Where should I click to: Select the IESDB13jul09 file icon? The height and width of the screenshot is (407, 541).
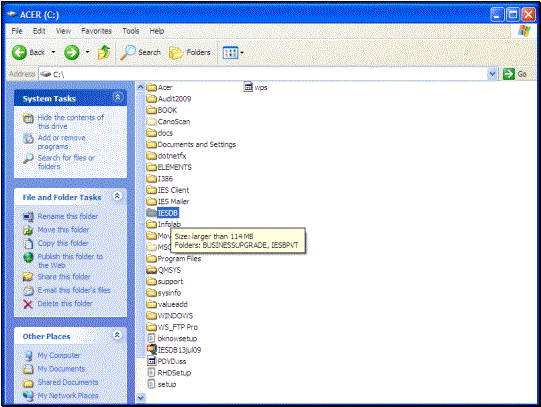pos(151,349)
